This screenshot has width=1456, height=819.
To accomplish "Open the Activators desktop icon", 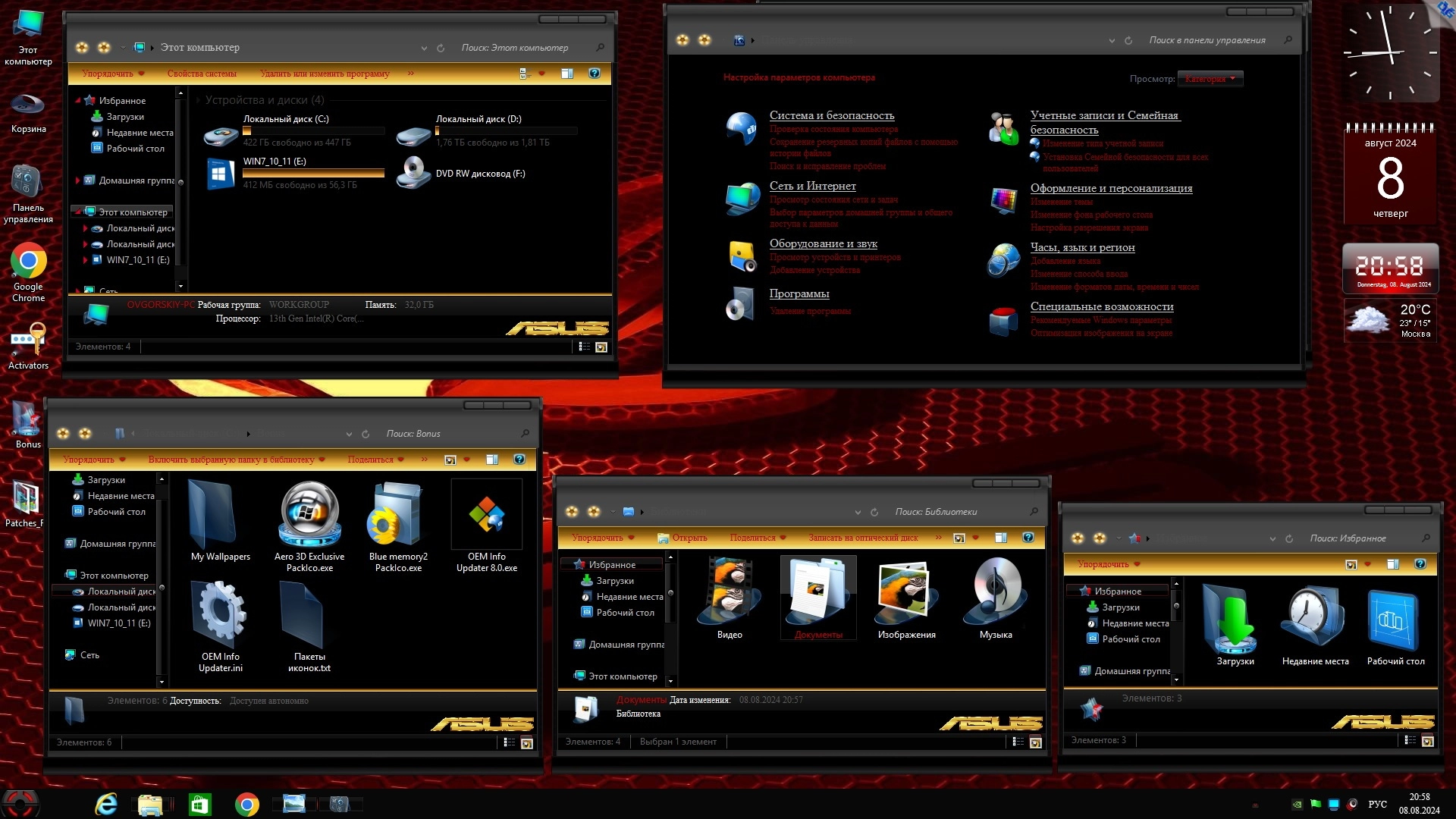I will (x=28, y=340).
